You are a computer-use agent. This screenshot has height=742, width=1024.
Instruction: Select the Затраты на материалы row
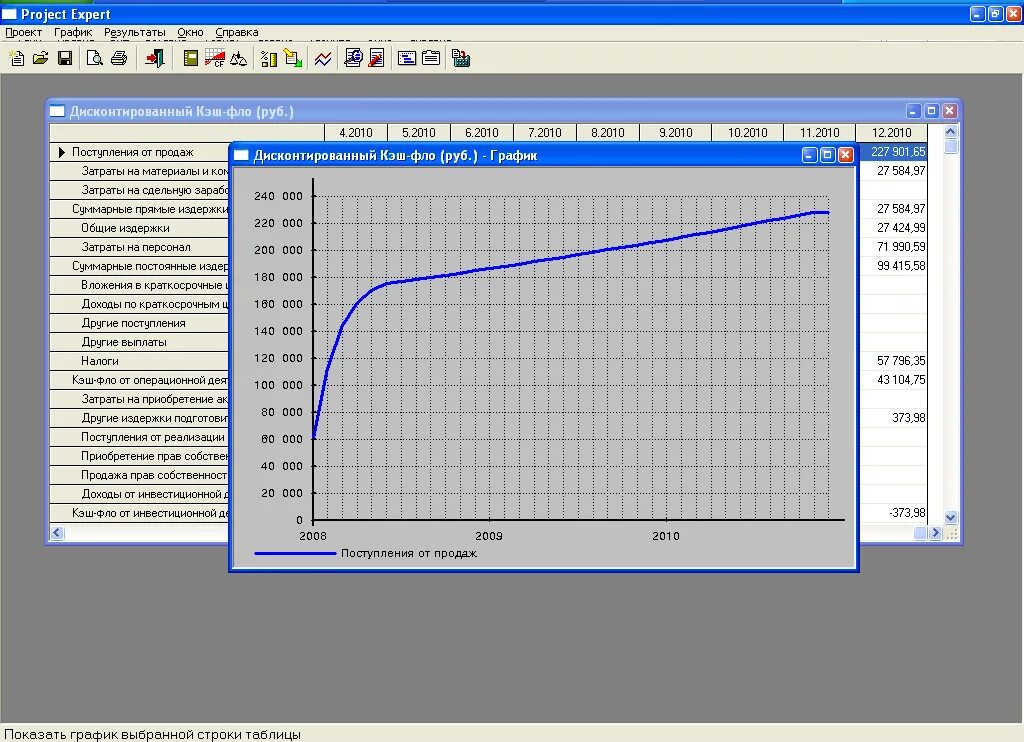140,171
